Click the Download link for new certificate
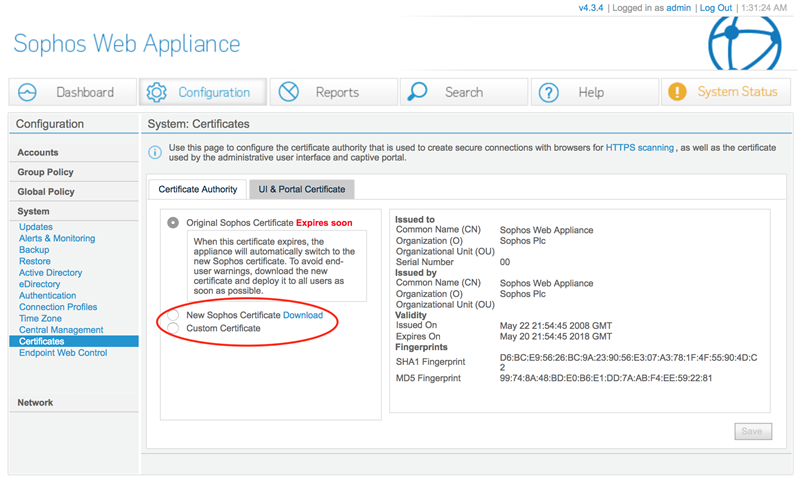The image size is (799, 479). pos(303,315)
